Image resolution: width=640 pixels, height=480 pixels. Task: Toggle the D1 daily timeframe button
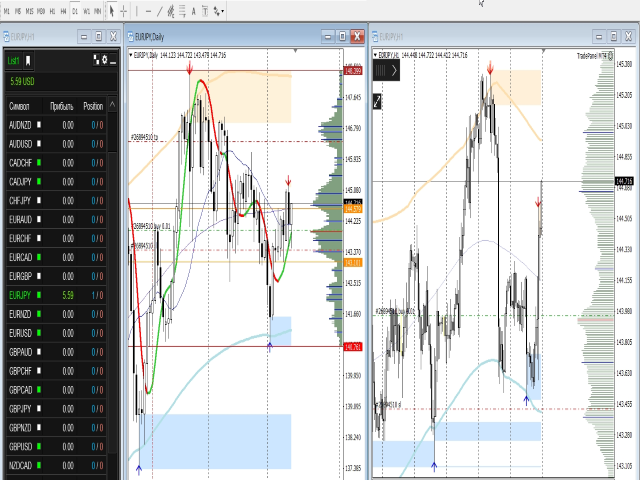[x=75, y=11]
